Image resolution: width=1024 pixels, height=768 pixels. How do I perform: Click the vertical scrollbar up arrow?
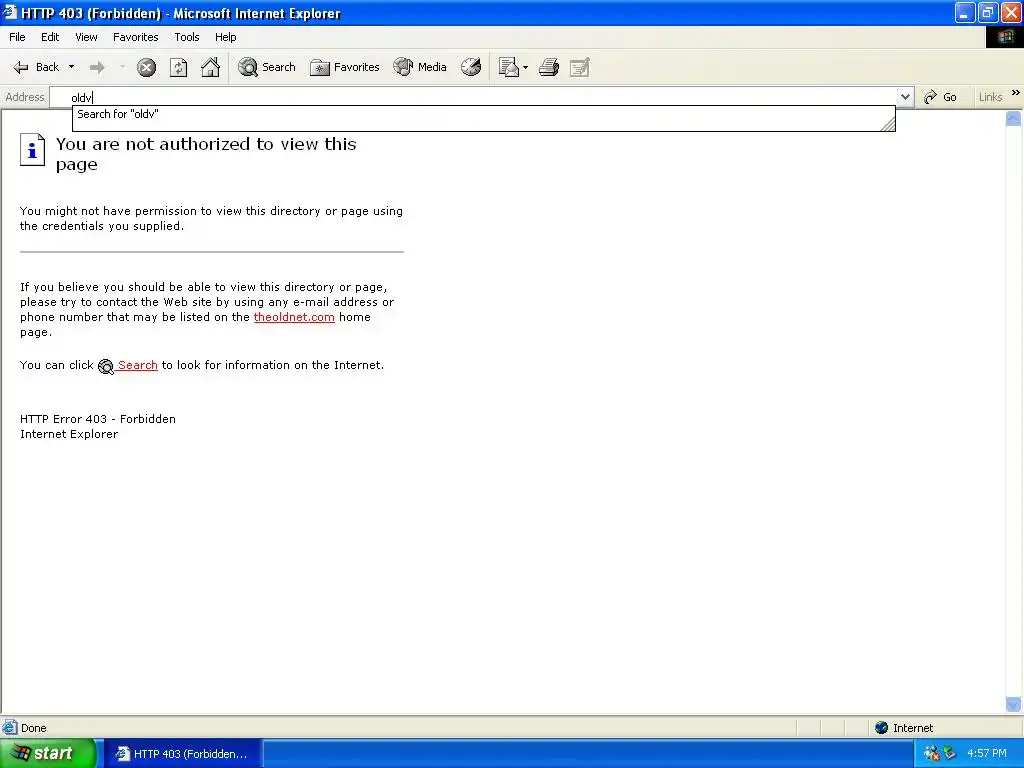[1013, 118]
